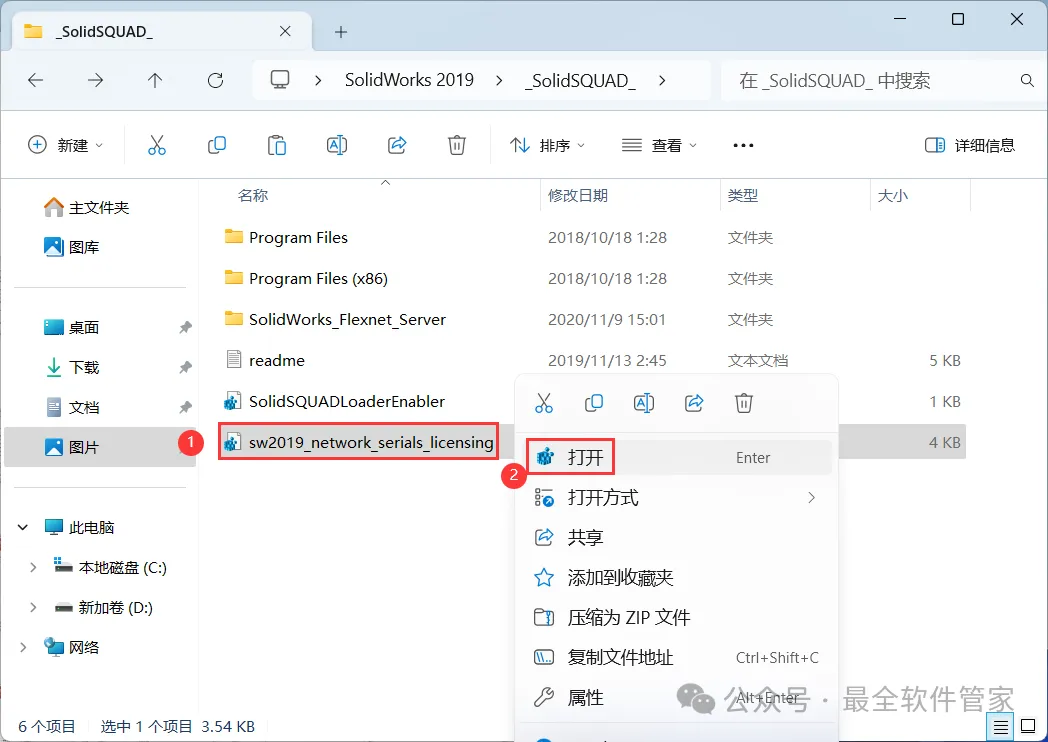The image size is (1048, 742).
Task: Click _SolidSQUAD_ in the address bar
Action: point(580,81)
